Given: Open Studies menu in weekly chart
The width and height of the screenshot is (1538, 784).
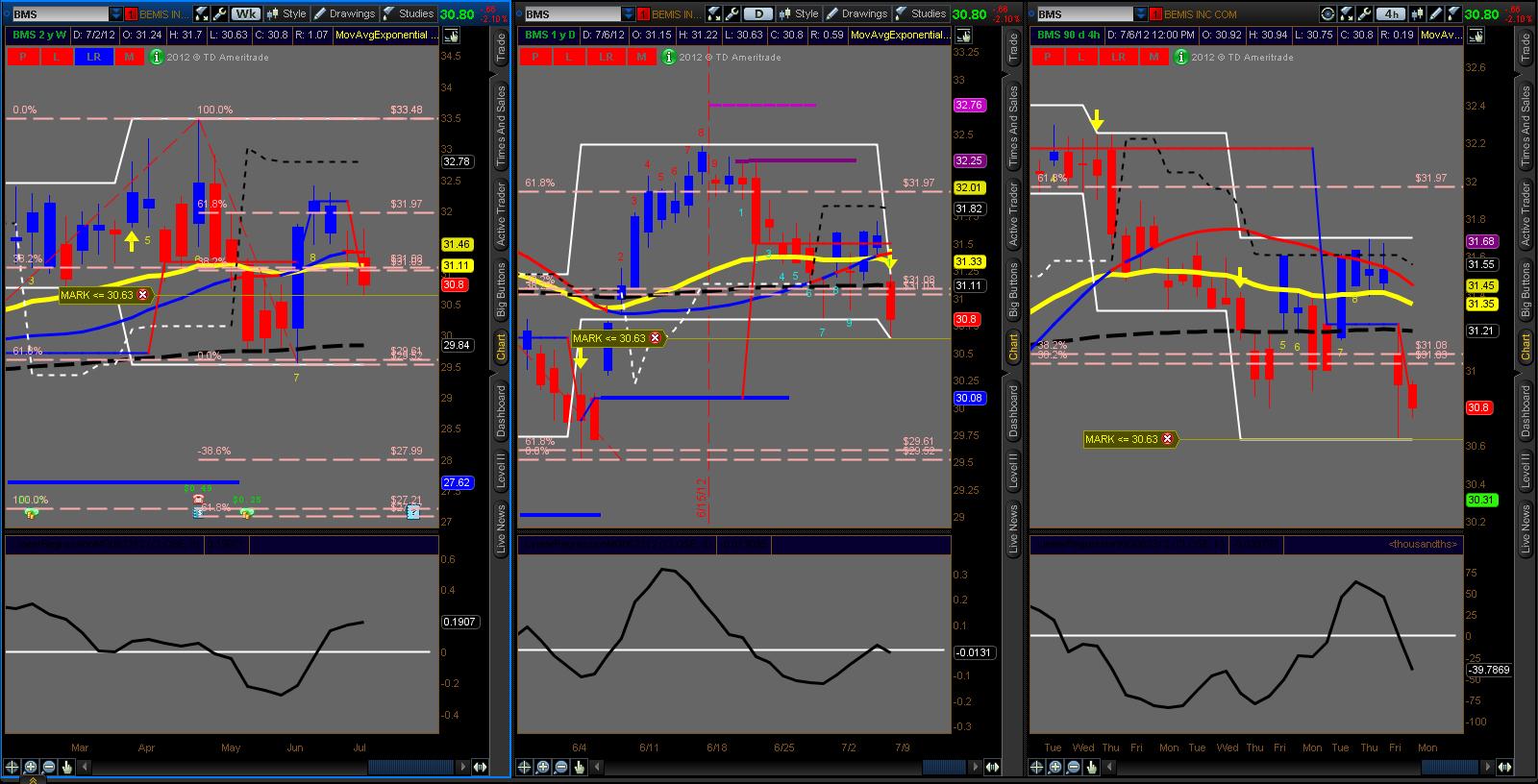Looking at the screenshot, I should coord(408,13).
